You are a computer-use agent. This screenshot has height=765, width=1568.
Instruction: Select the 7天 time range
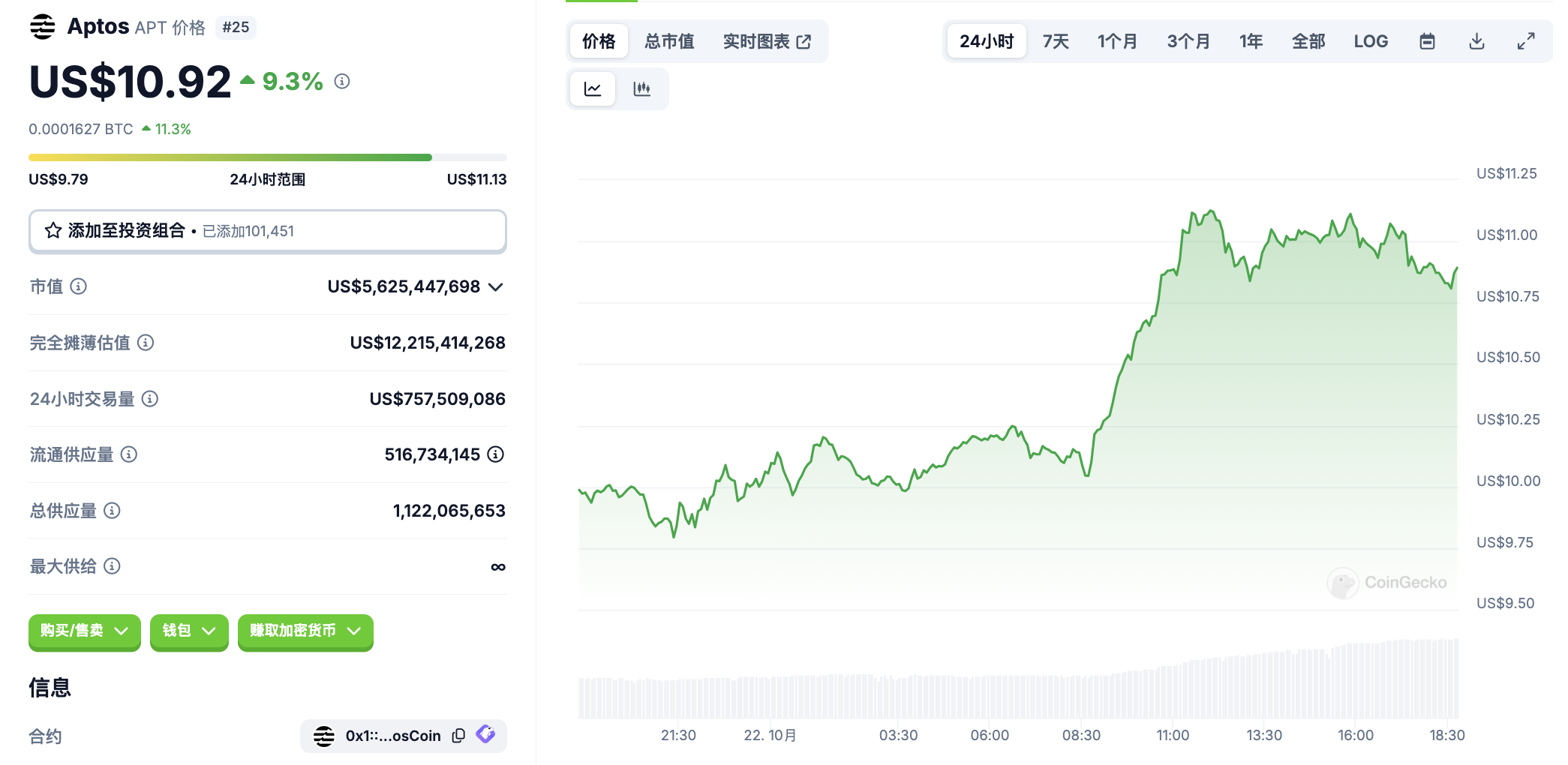click(x=1056, y=41)
